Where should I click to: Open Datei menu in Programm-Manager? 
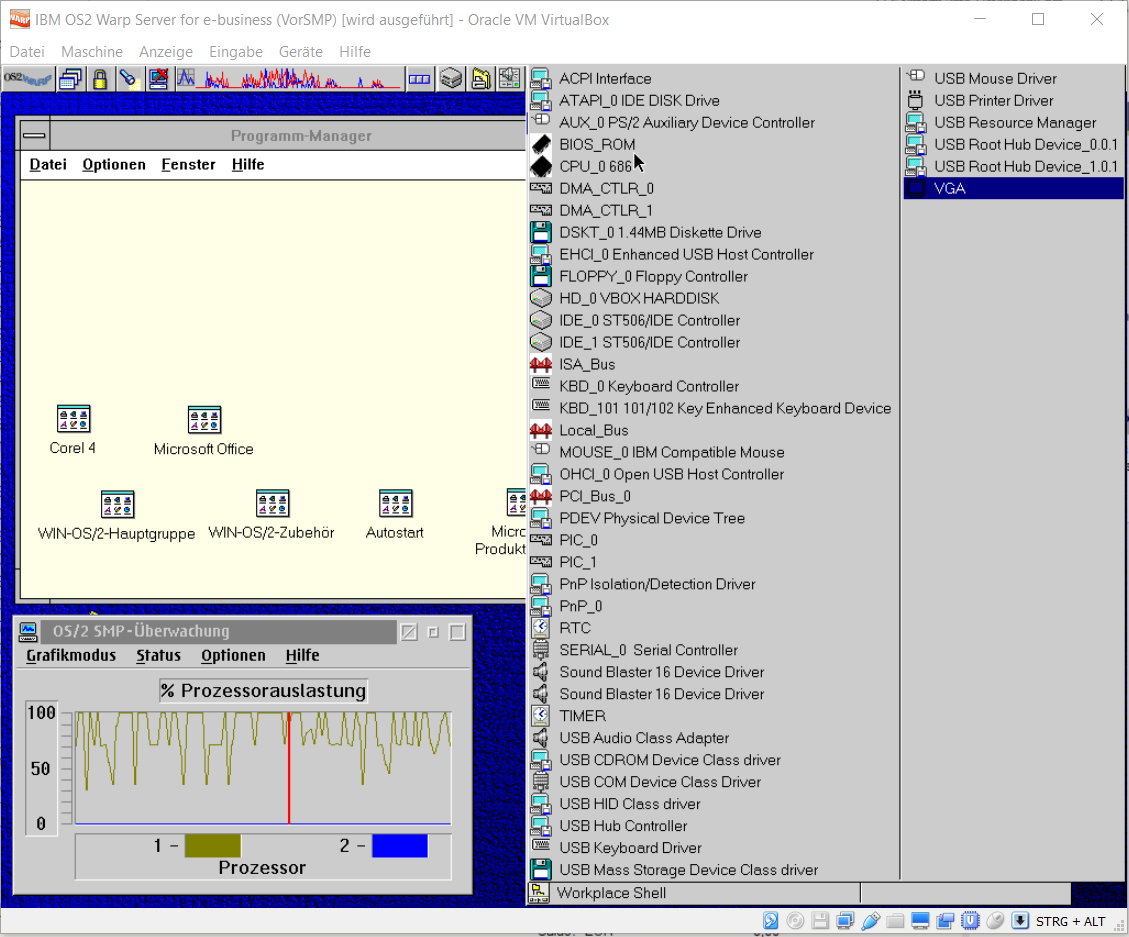pos(48,165)
